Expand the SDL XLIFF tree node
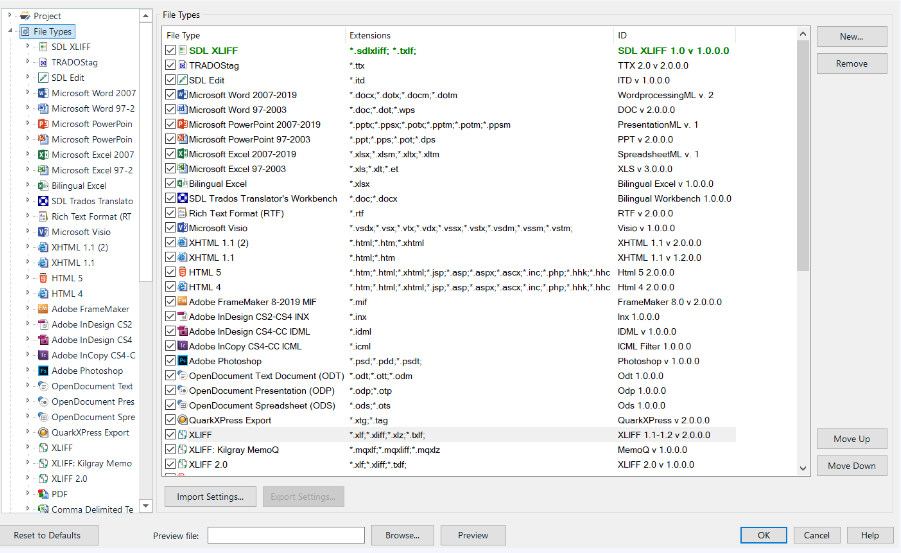901x553 pixels. pyautogui.click(x=28, y=46)
